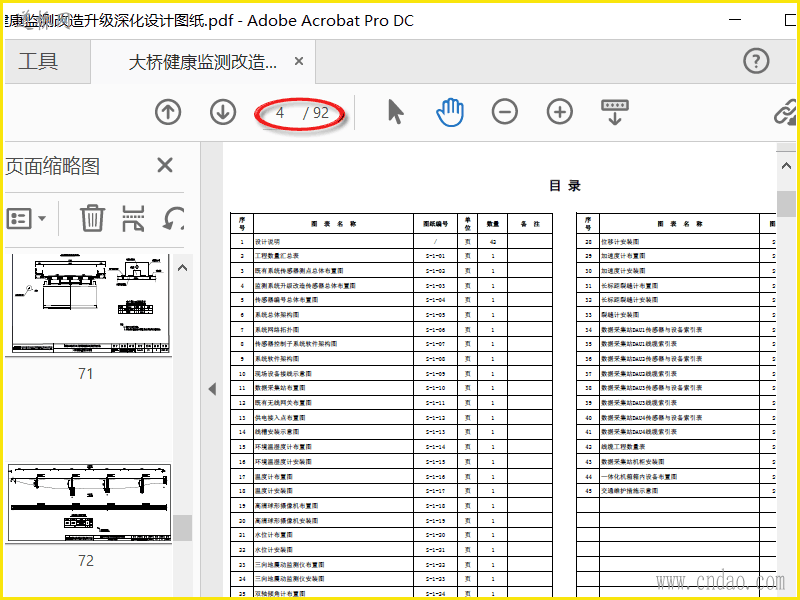Delete the selected pages with the trash icon

click(x=92, y=218)
